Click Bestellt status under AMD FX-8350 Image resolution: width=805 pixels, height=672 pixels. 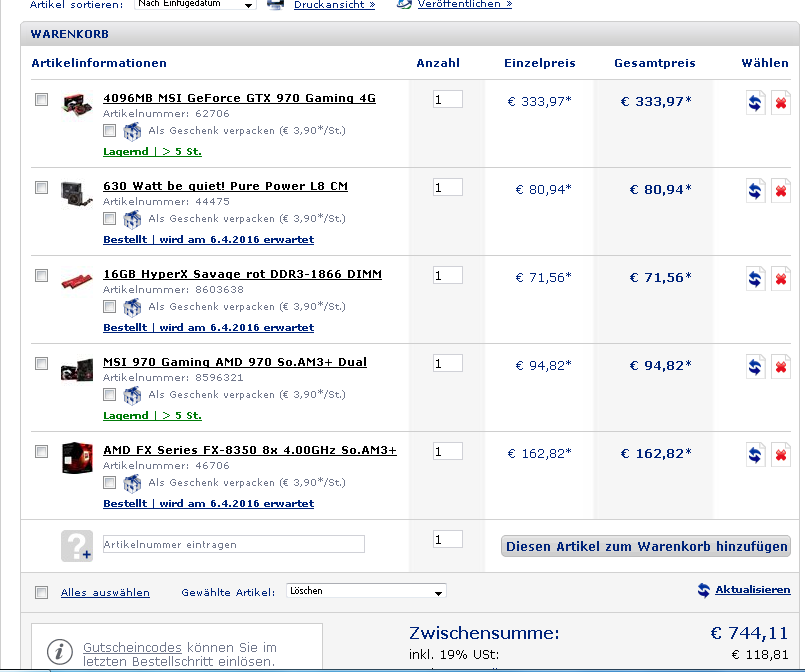coord(208,504)
